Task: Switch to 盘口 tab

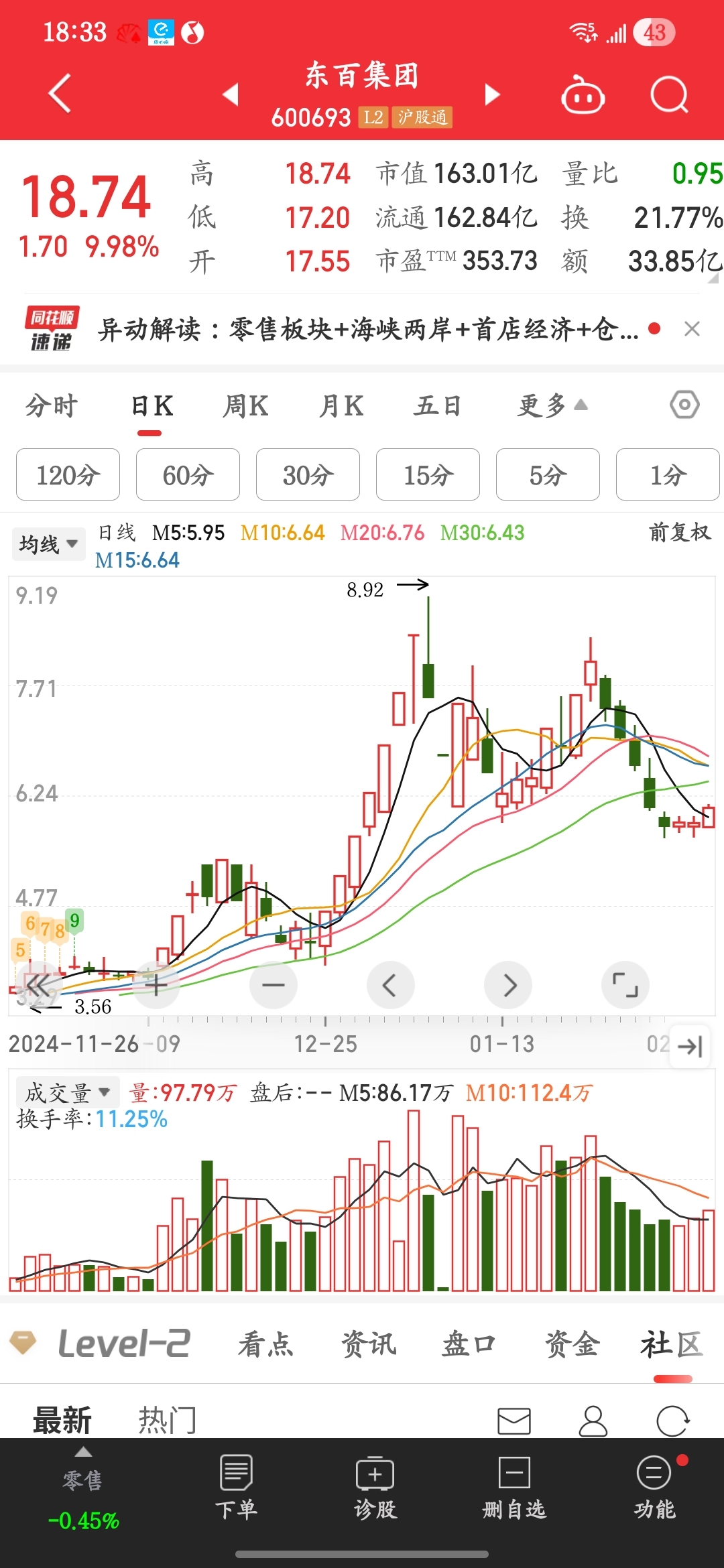Action: (469, 1344)
